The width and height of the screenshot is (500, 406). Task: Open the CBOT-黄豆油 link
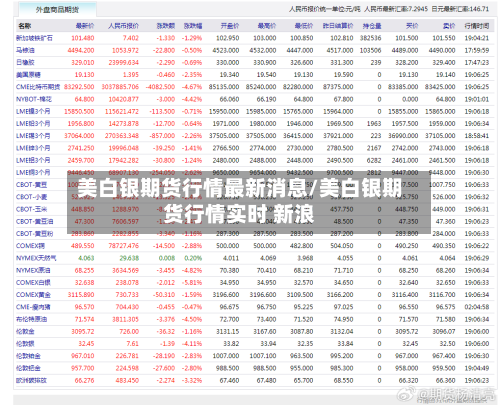pyautogui.click(x=35, y=221)
